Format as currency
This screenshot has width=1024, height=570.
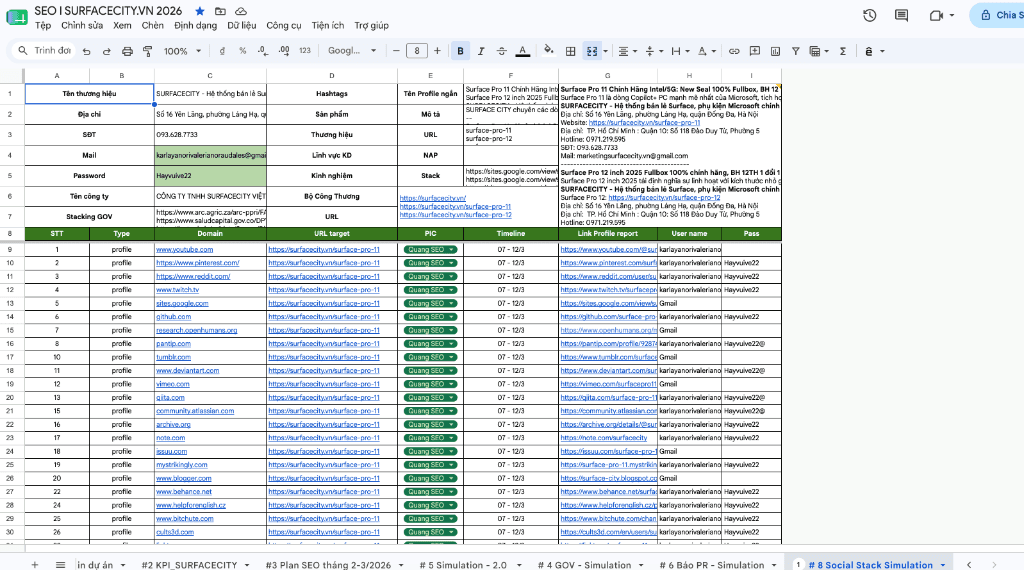point(222,51)
